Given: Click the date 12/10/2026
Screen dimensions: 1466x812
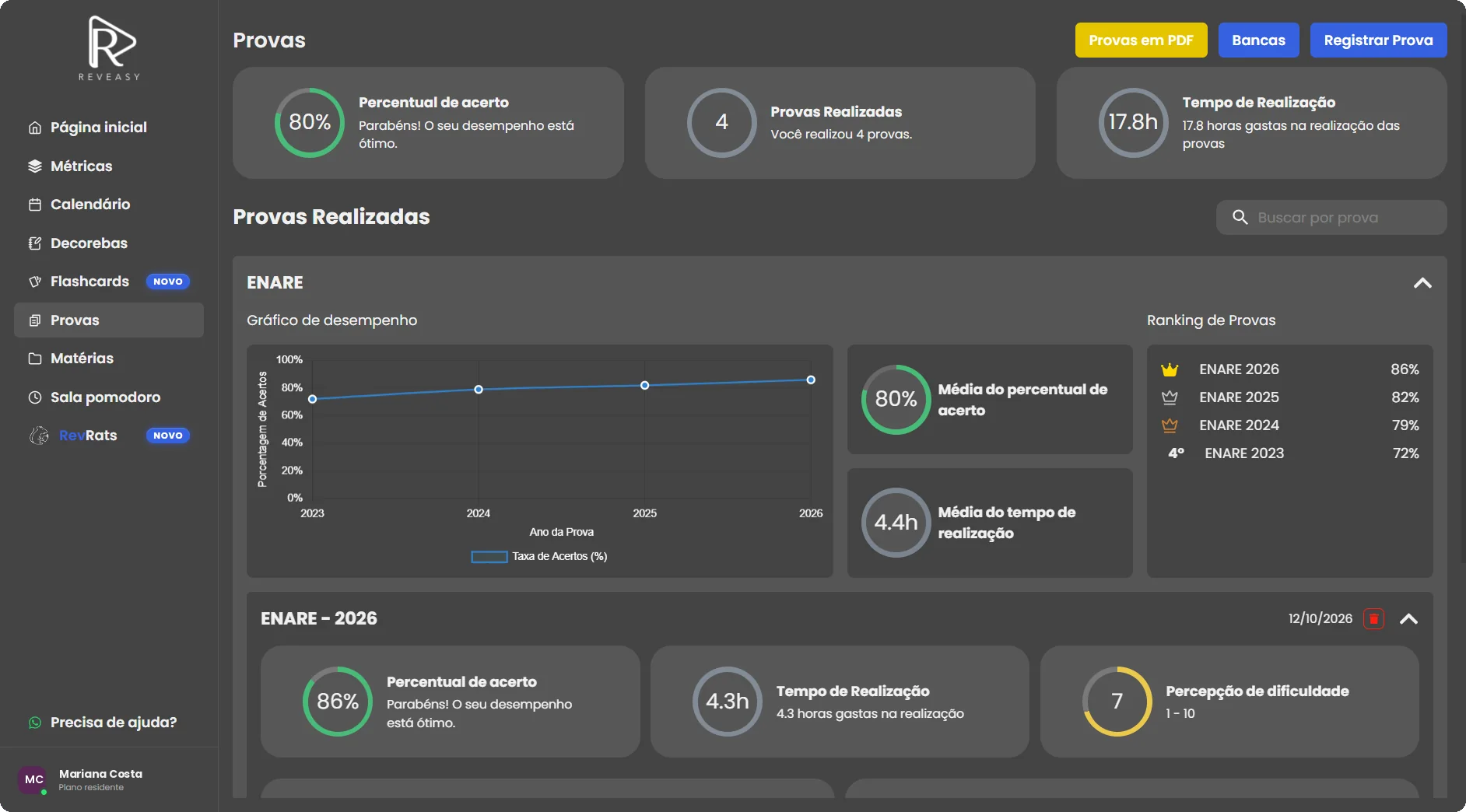Looking at the screenshot, I should 1320,619.
